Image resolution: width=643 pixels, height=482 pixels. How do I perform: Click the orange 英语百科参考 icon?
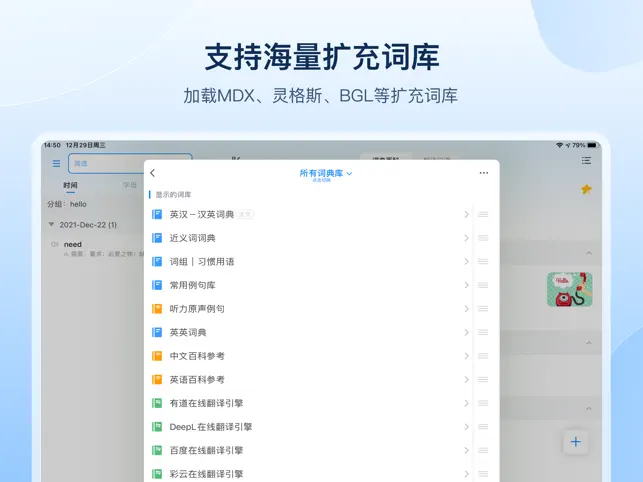157,379
